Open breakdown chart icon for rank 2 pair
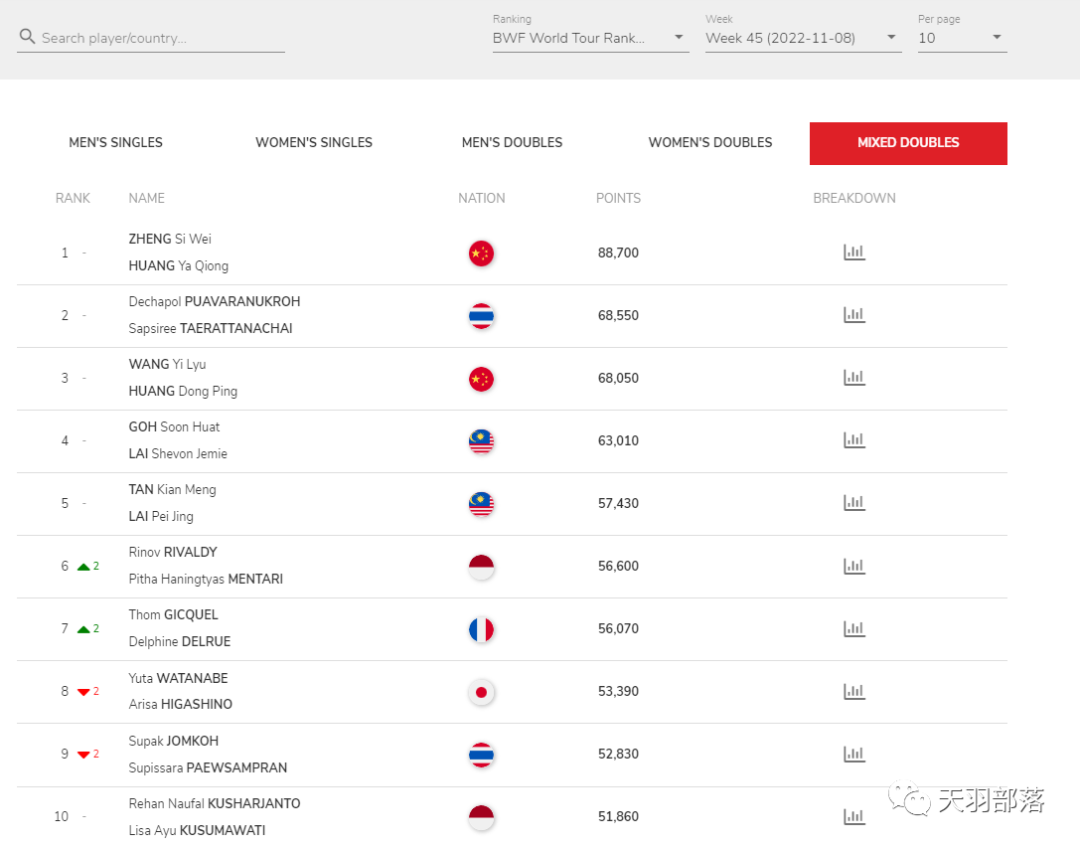The width and height of the screenshot is (1080, 848). 854,315
